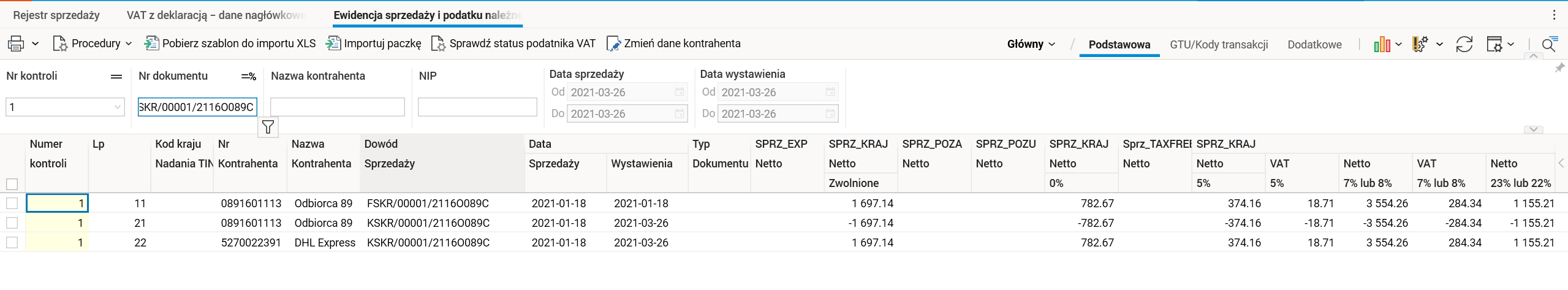Click the Nazwa kontrahenta input field

(x=337, y=107)
